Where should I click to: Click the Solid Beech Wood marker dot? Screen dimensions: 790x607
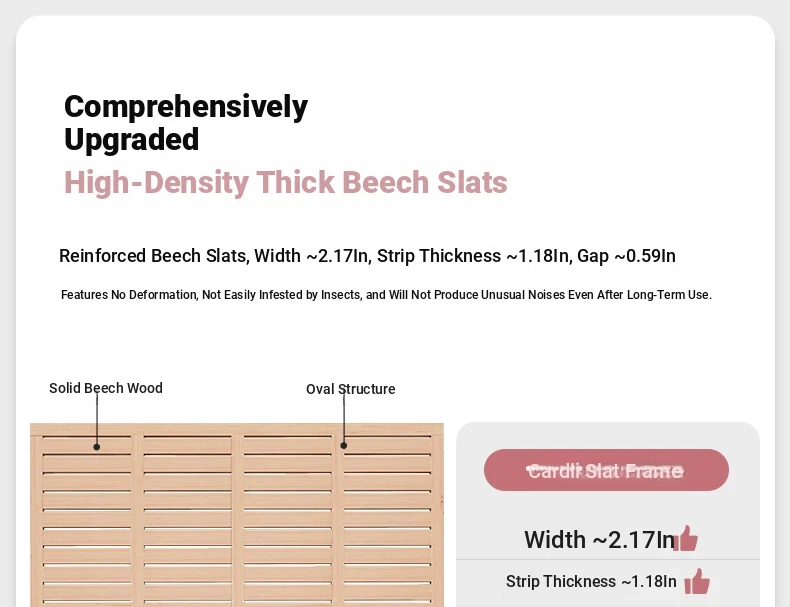click(97, 447)
